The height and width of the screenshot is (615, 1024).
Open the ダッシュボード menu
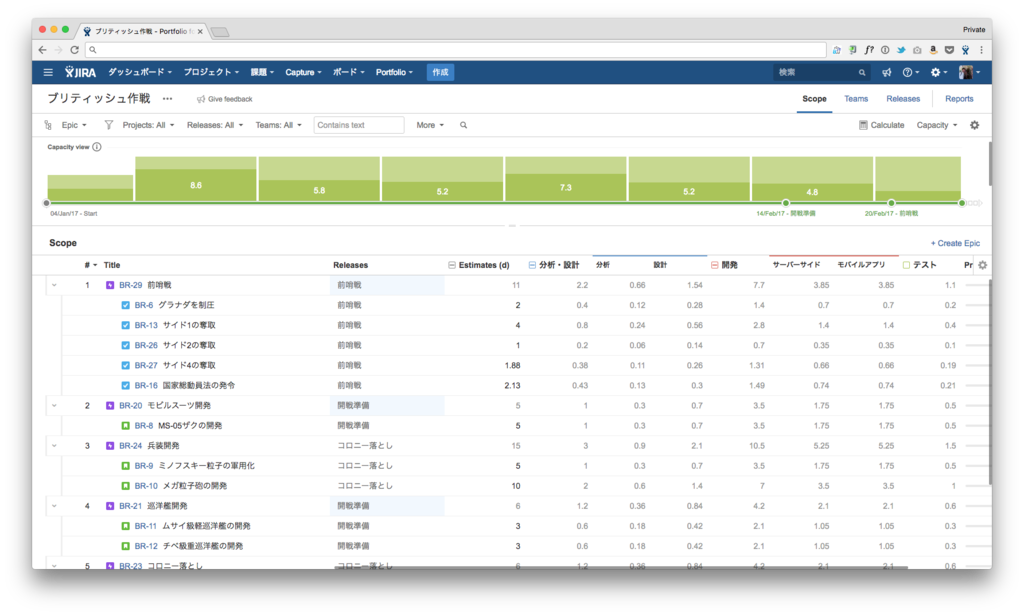[140, 72]
